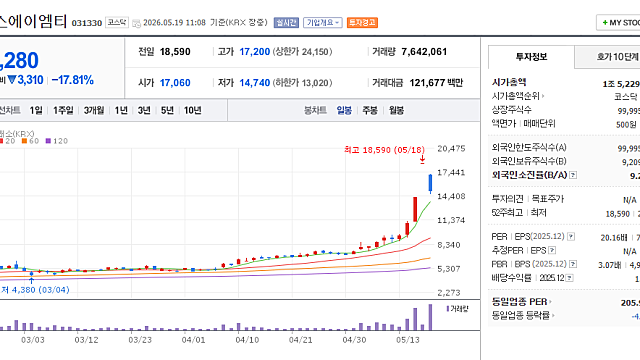Open the 기업개요 dropdown
Image resolution: width=640 pixels, height=360 pixels.
click(322, 22)
